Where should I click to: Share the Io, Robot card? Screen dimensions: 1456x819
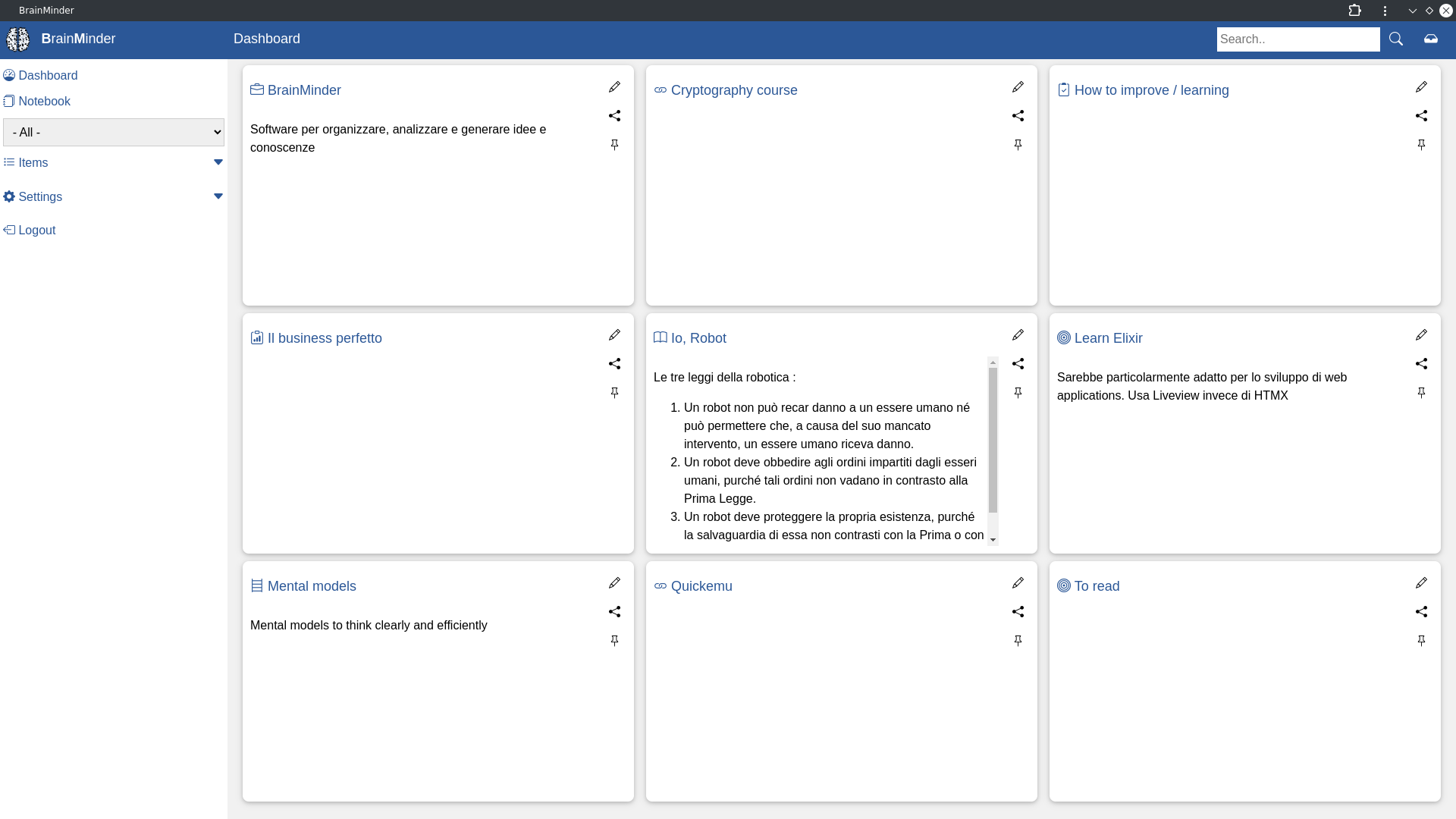[x=1018, y=364]
